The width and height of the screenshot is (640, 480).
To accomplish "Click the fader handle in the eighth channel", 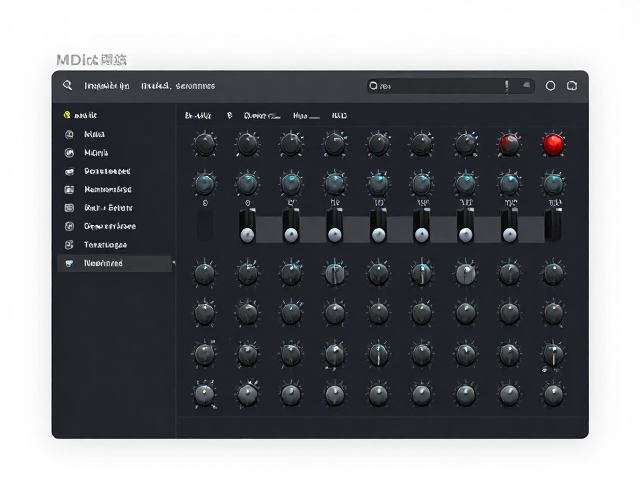I will (509, 235).
